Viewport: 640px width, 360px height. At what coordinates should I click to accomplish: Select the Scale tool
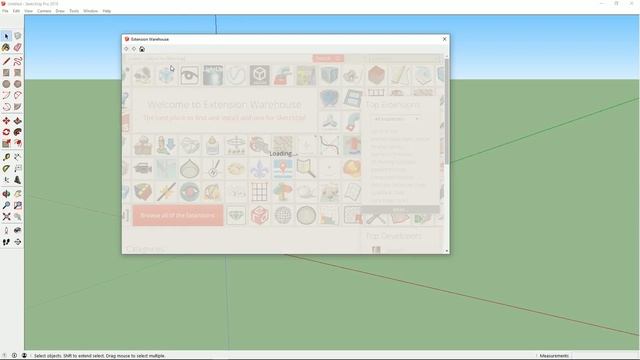pos(6,143)
